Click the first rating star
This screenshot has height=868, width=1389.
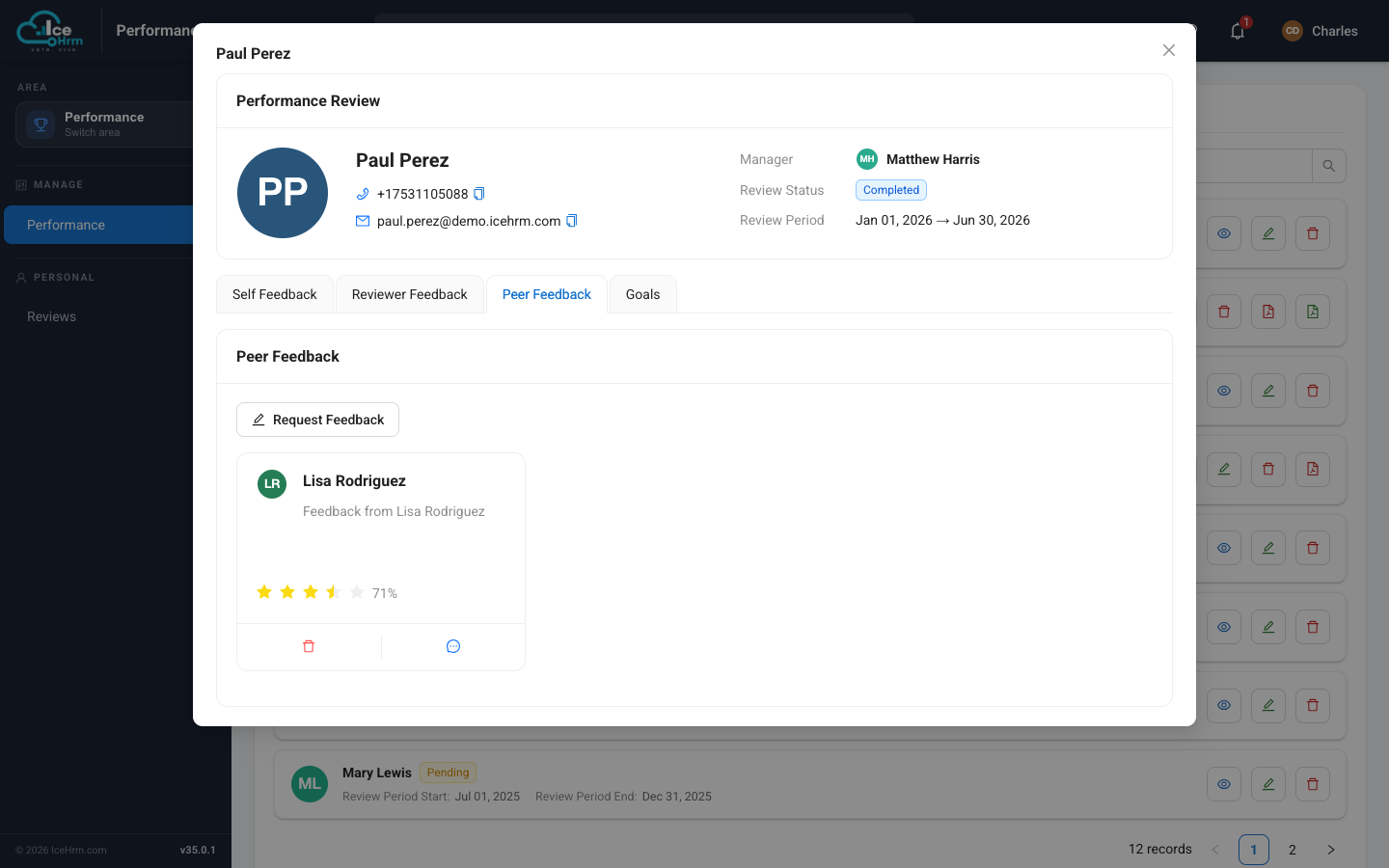point(264,592)
